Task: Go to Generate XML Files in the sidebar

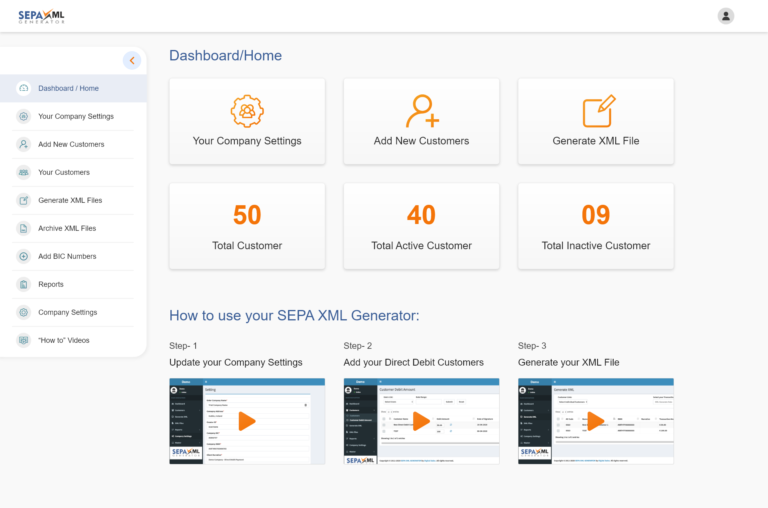Action: (70, 200)
